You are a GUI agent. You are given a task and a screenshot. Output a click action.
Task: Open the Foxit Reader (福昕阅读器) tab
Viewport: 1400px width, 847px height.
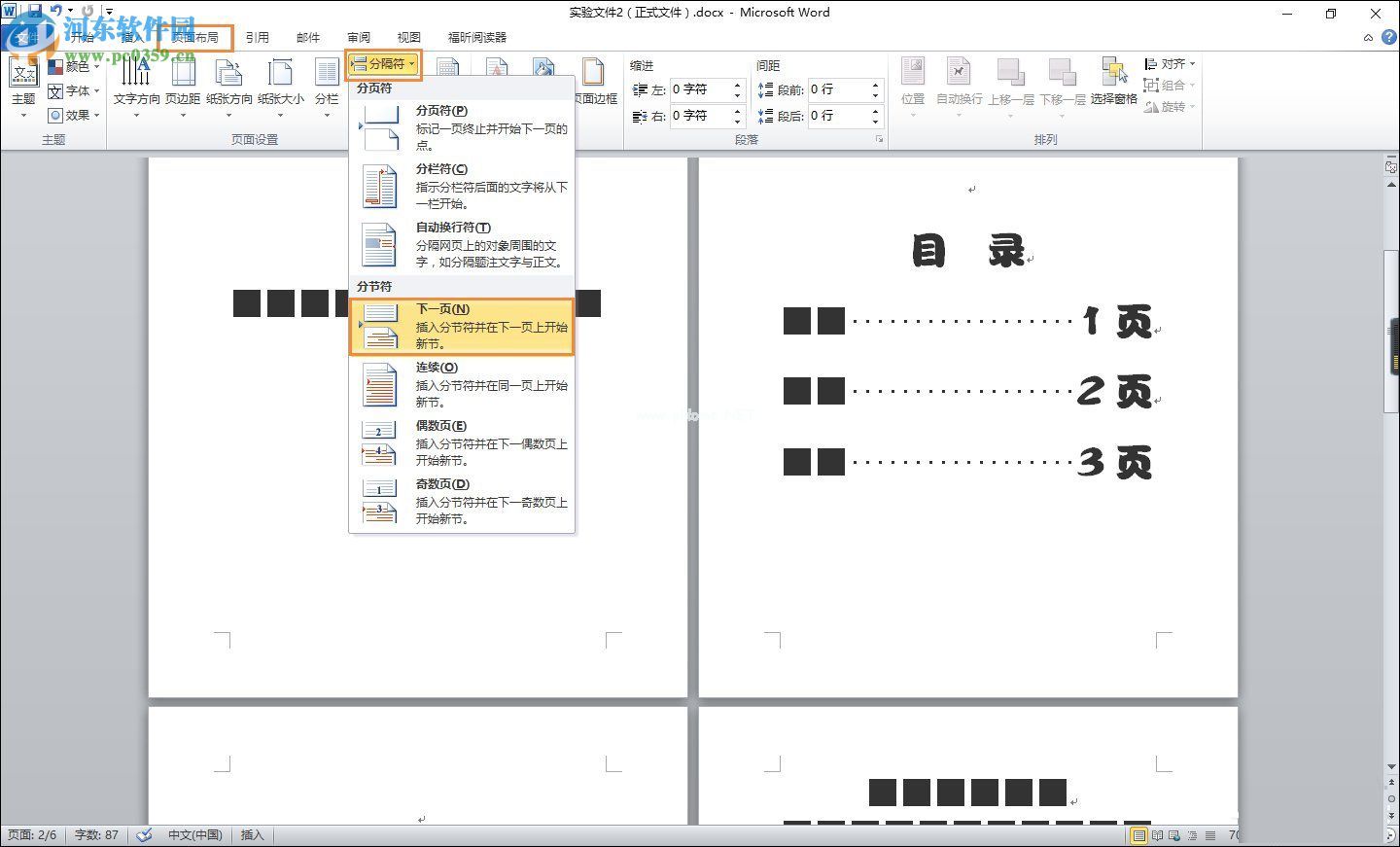(477, 38)
